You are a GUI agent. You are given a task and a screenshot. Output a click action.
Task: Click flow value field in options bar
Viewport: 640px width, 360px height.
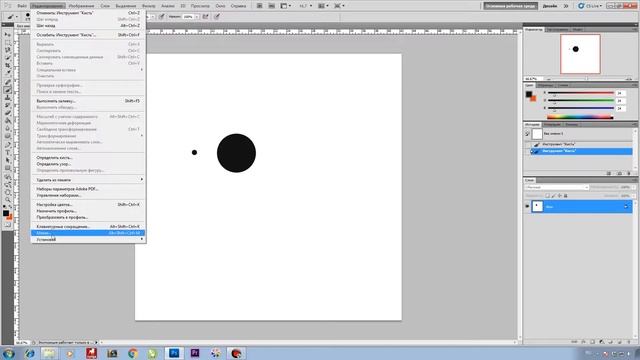tap(188, 17)
